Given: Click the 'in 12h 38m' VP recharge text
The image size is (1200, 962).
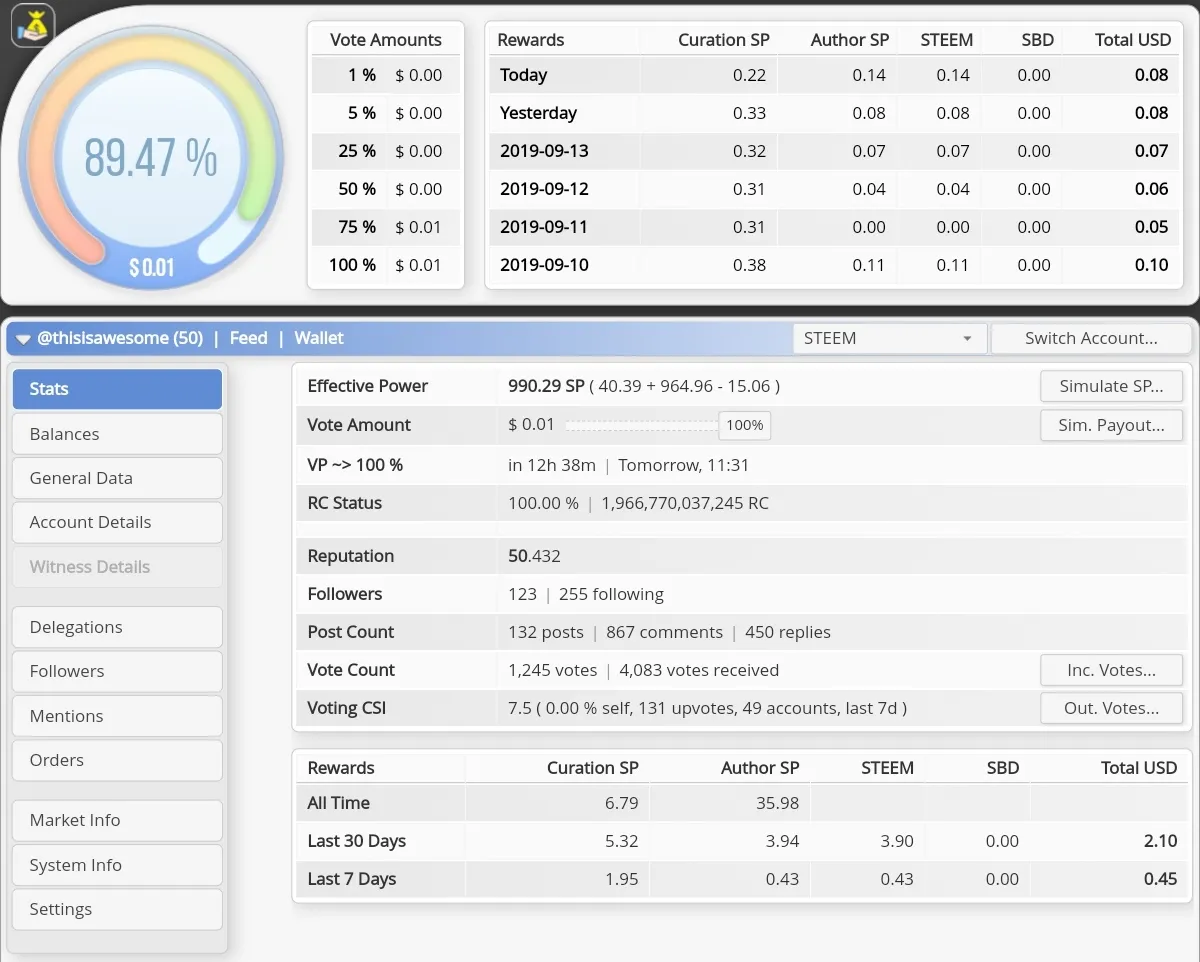Looking at the screenshot, I should coord(552,465).
